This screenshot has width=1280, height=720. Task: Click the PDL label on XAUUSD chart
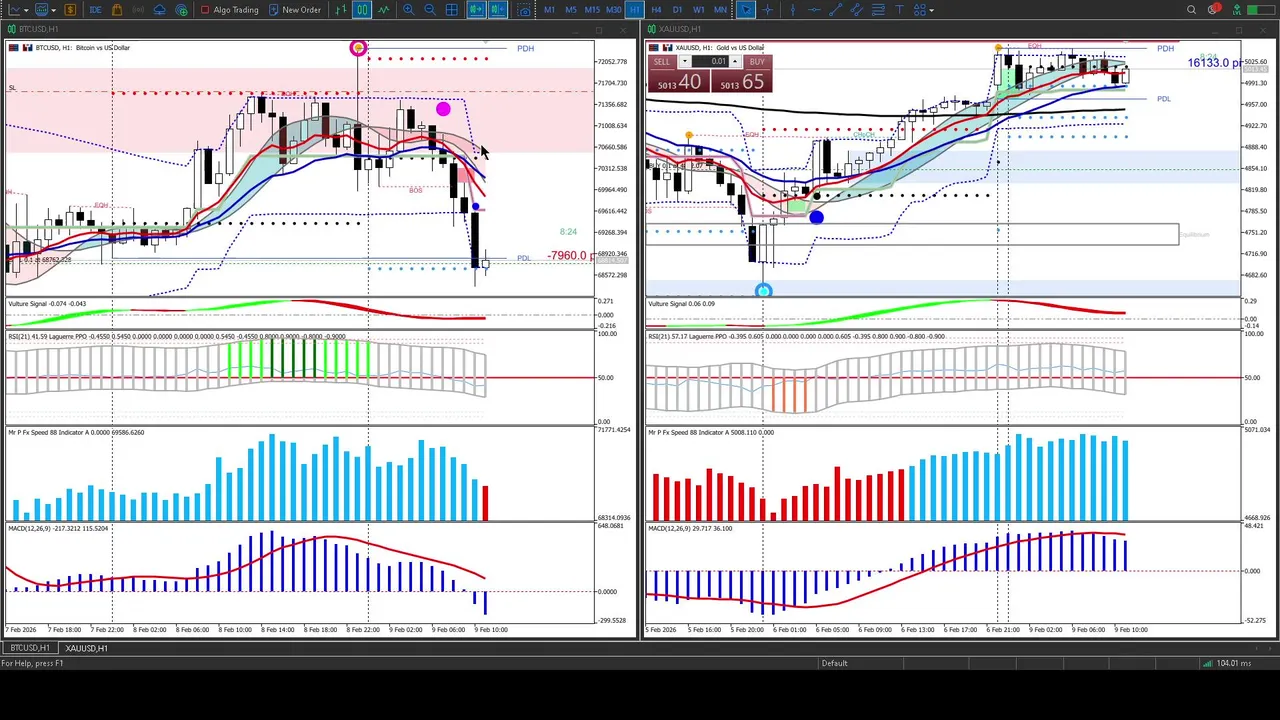click(x=1163, y=99)
